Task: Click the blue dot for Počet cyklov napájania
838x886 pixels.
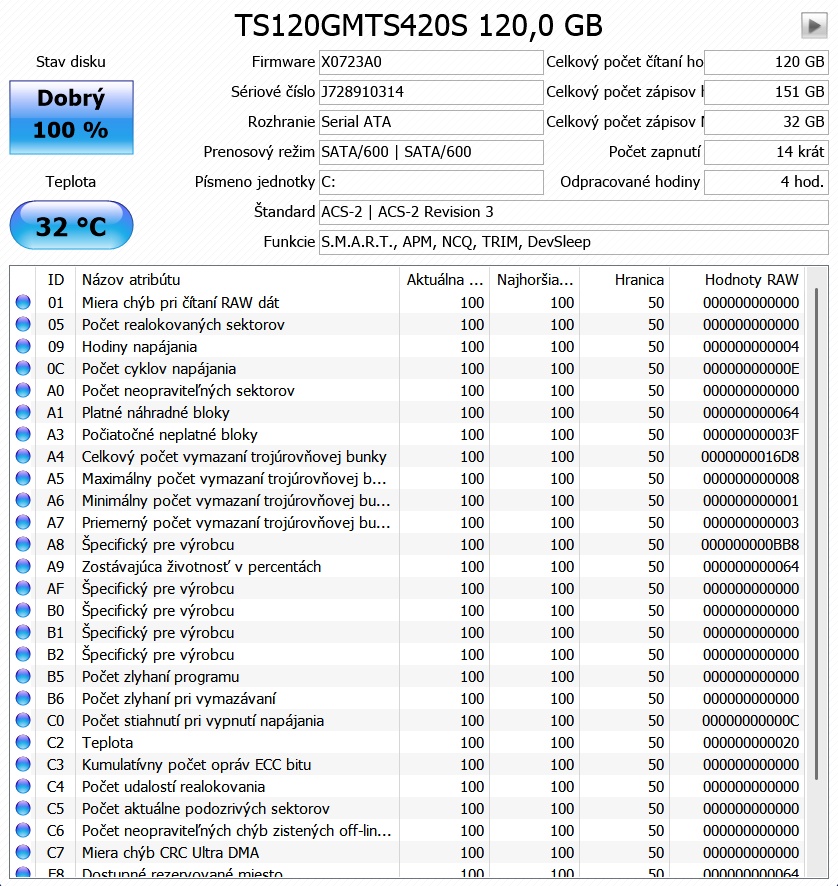Action: click(23, 369)
